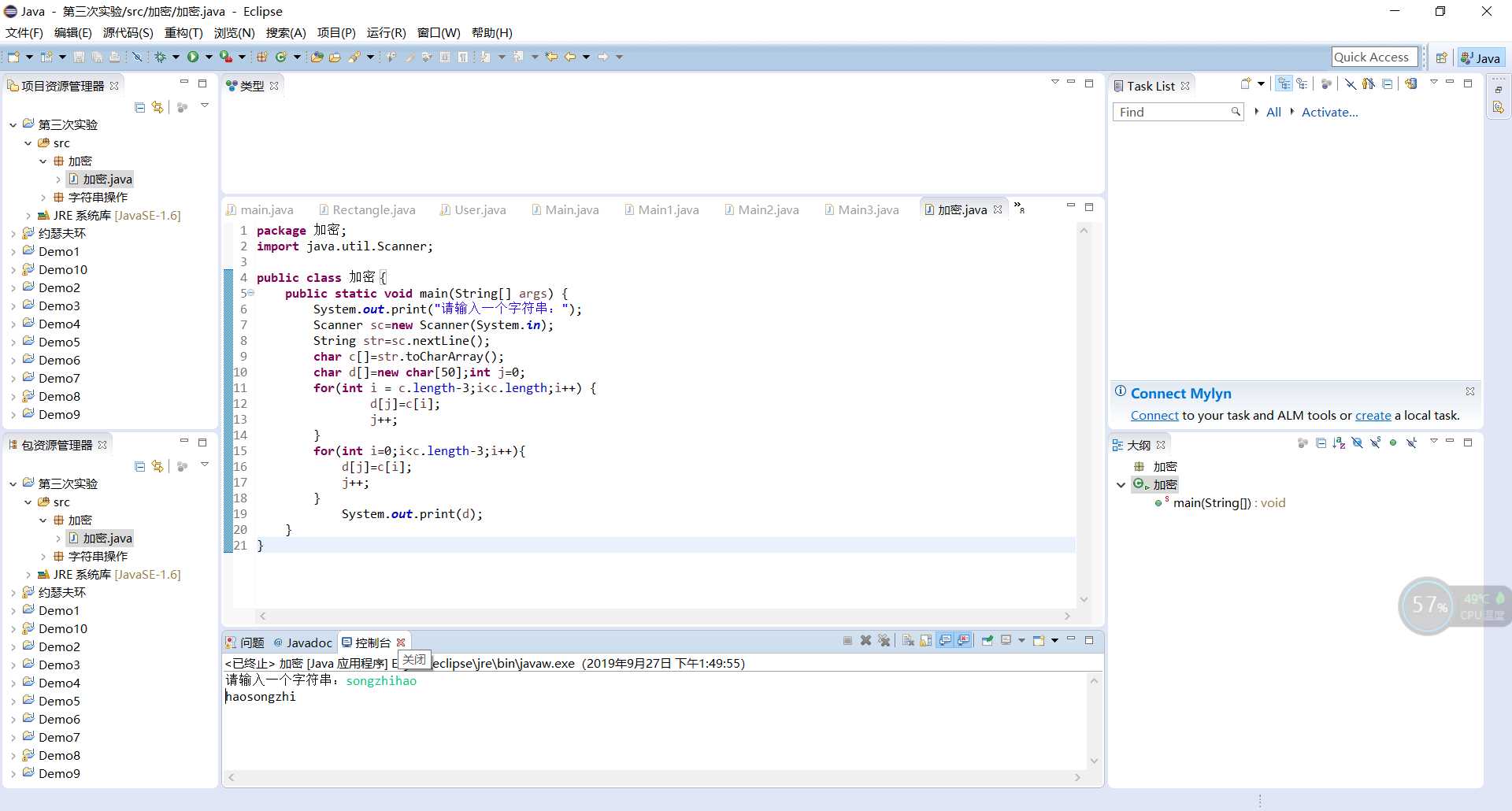Open the New Task dropdown arrow
This screenshot has height=811, width=1512.
(1261, 83)
